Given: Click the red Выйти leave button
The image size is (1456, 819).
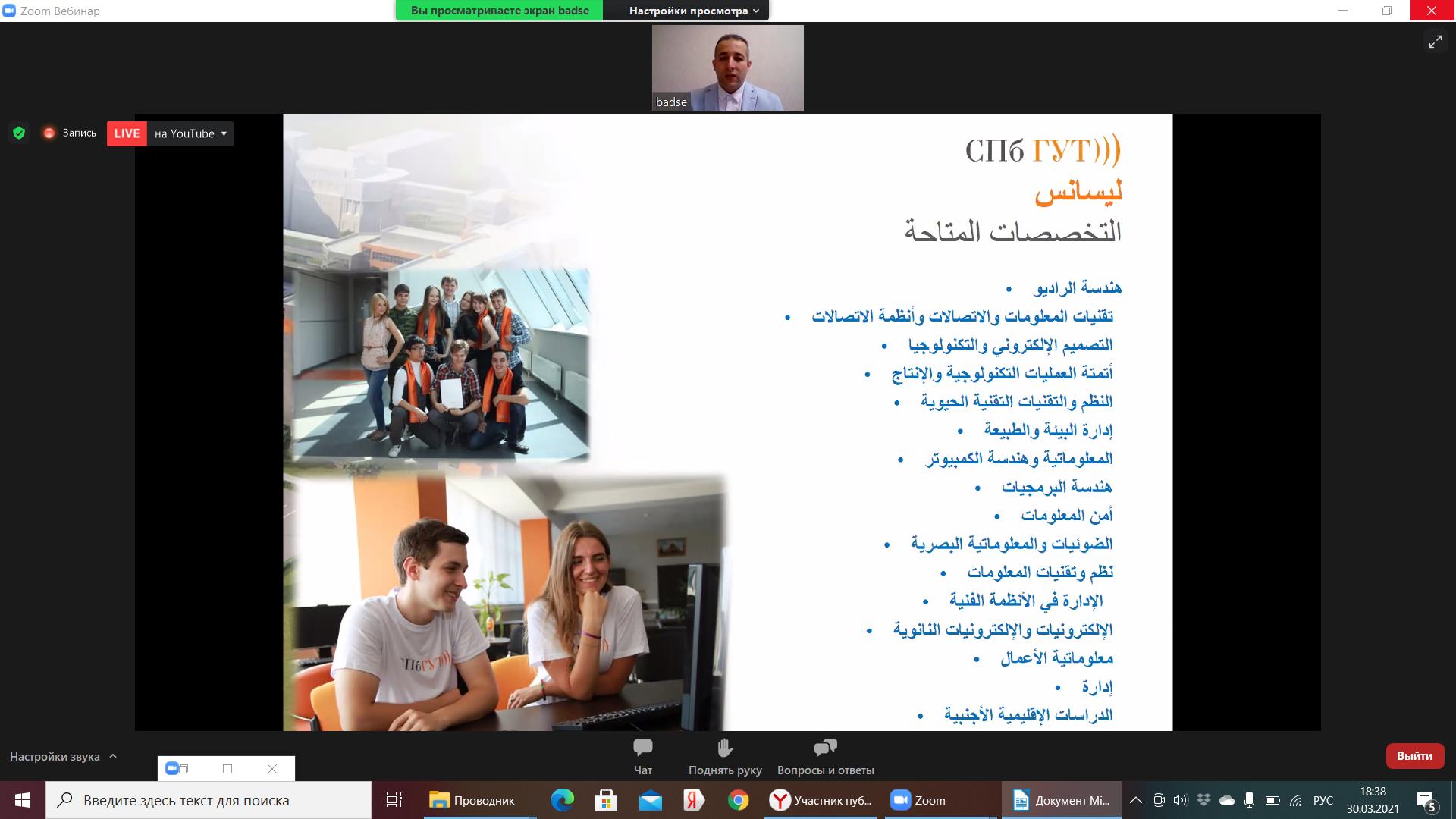Looking at the screenshot, I should 1414,756.
